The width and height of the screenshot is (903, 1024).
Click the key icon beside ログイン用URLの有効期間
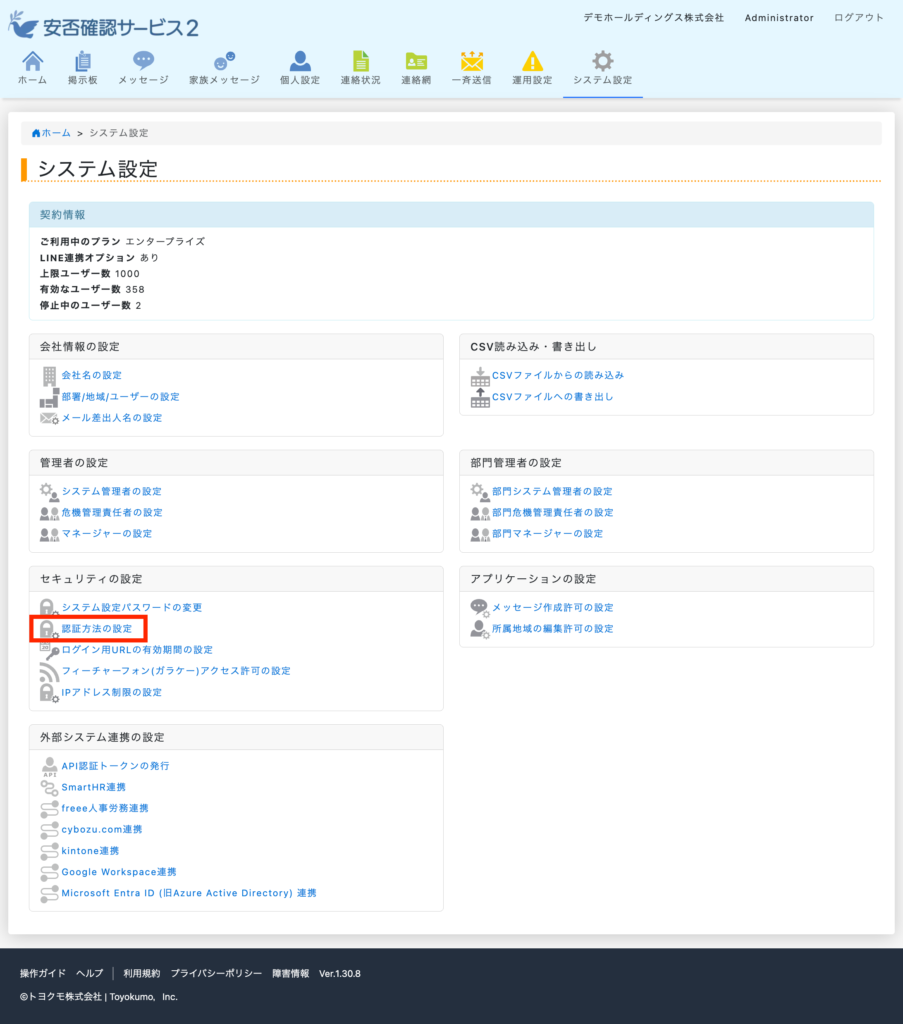[x=49, y=650]
